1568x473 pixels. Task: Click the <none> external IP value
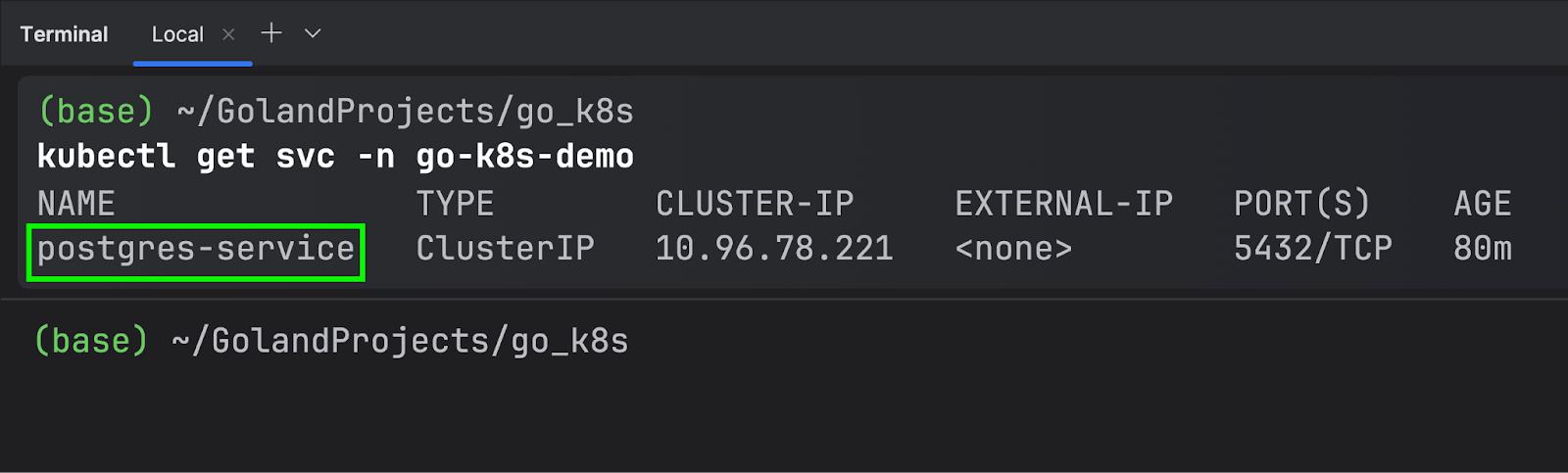point(1013,249)
